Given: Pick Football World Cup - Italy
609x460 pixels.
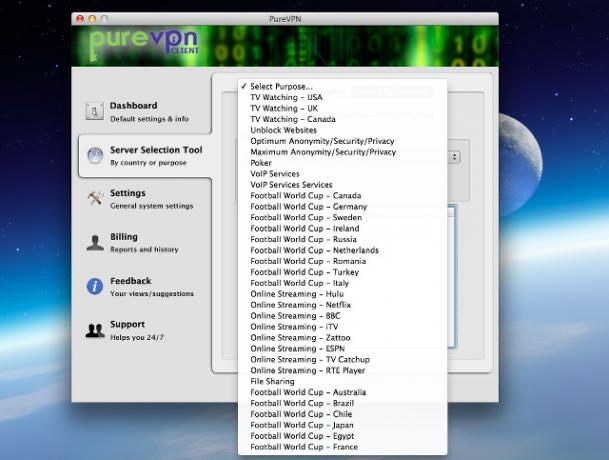Looking at the screenshot, I should click(343, 283).
